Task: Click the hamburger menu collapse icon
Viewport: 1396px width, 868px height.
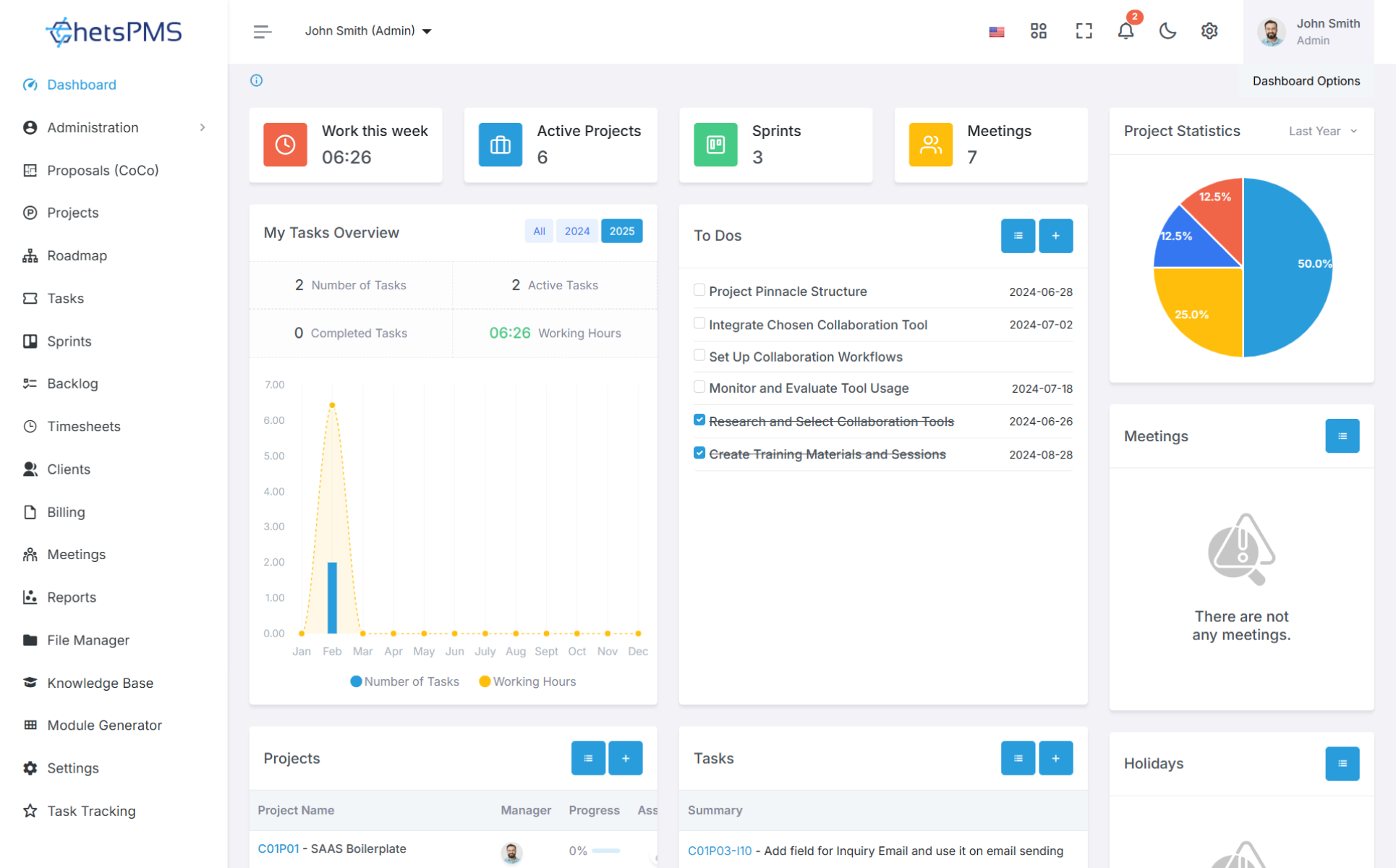Action: 262,31
